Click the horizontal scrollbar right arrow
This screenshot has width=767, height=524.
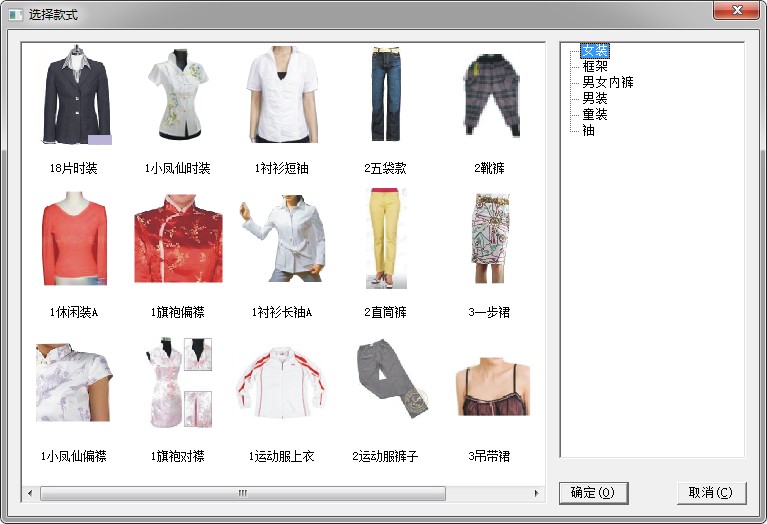click(537, 493)
